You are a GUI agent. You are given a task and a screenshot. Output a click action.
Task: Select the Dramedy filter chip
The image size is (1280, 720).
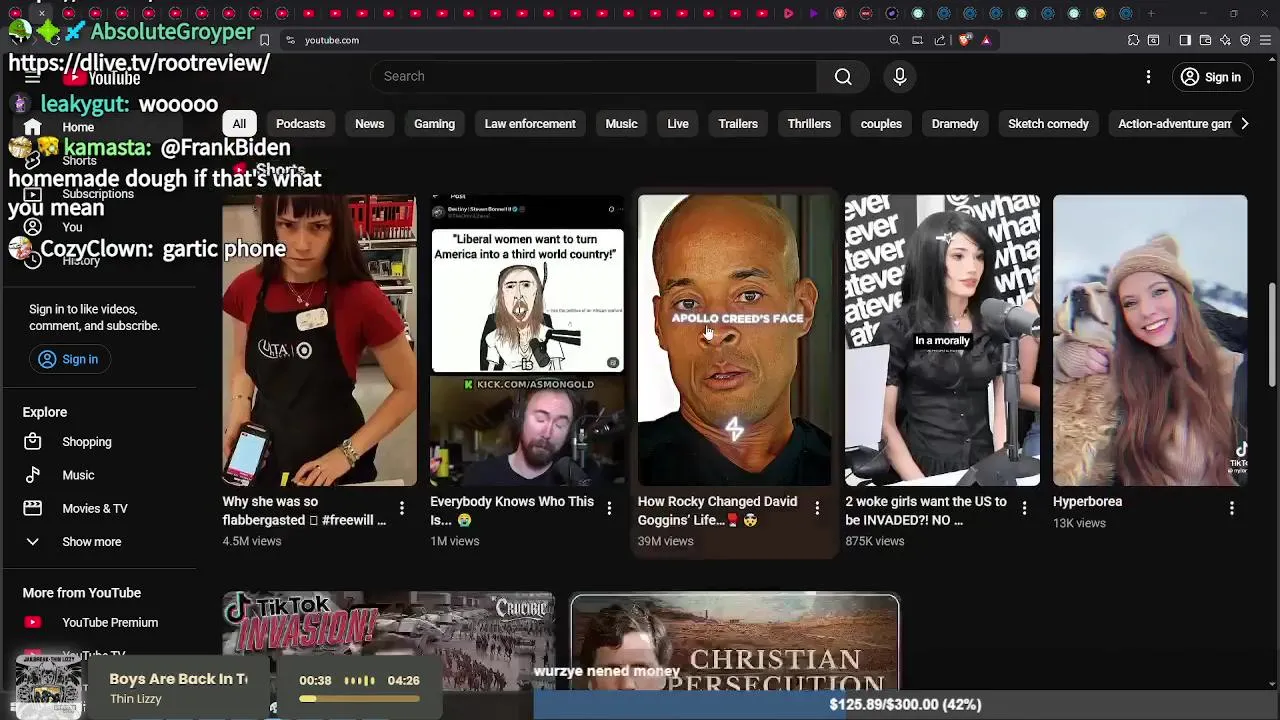click(955, 124)
